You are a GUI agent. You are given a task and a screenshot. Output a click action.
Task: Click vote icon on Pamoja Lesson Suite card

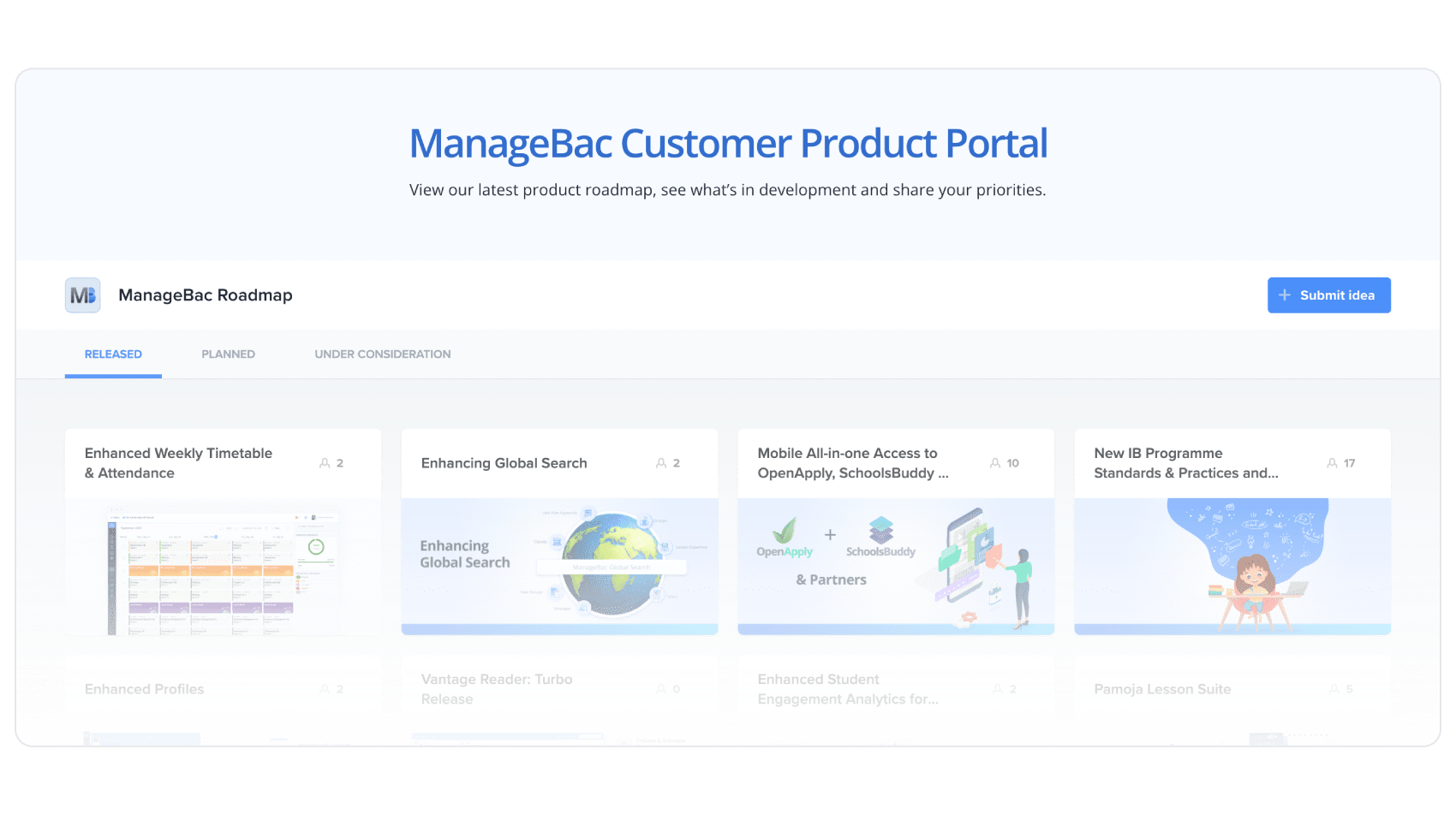click(1334, 689)
